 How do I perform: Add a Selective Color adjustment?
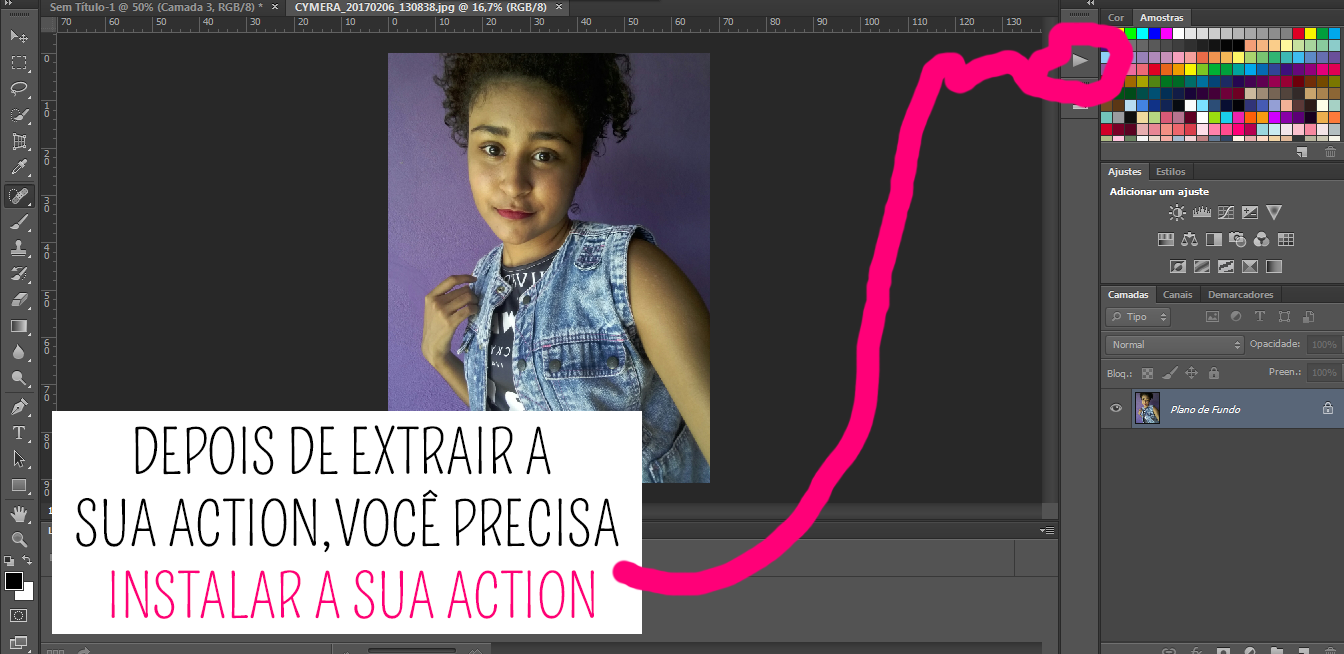1249,267
